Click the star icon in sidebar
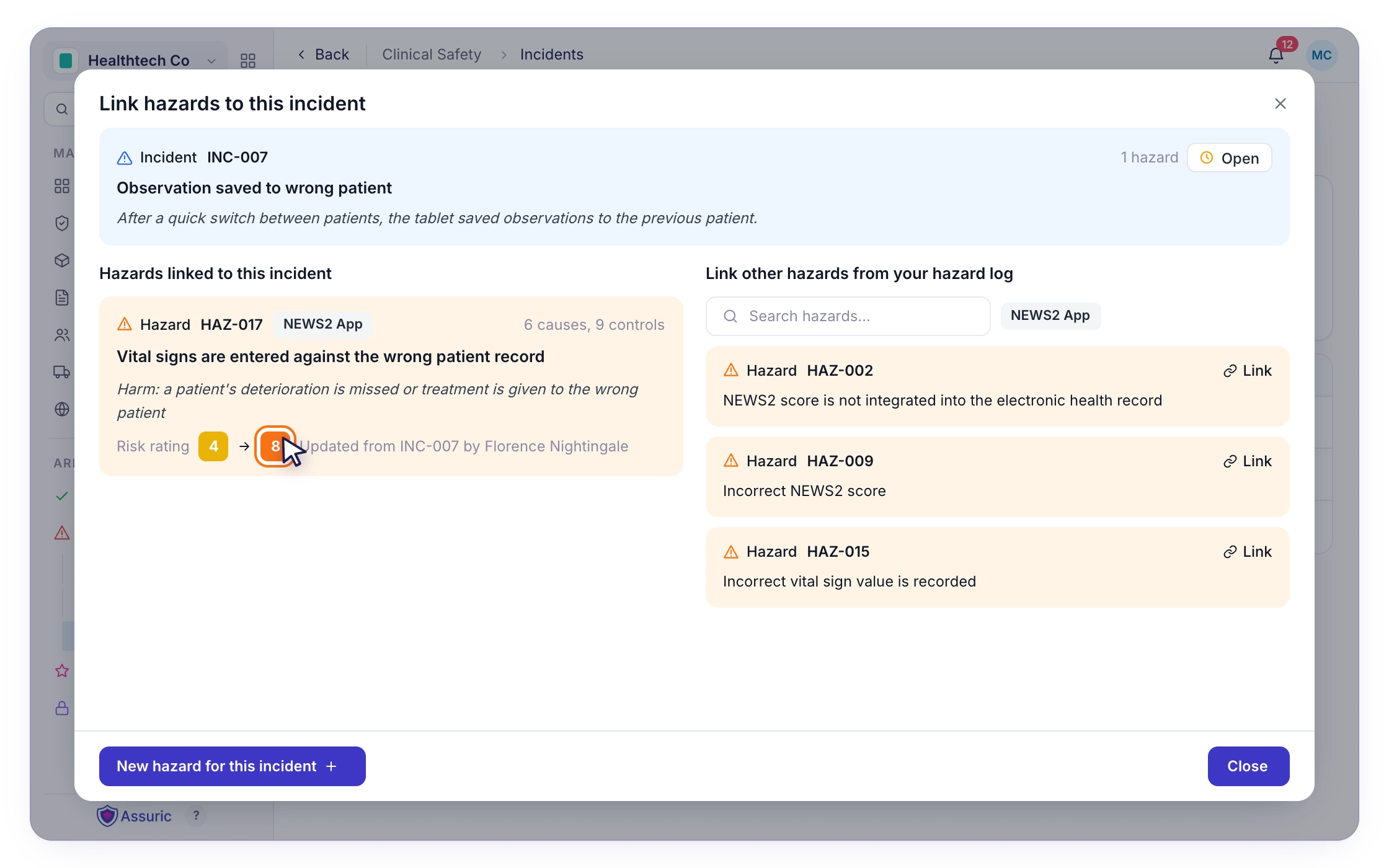Screen dimensions: 1389x868 (x=62, y=671)
